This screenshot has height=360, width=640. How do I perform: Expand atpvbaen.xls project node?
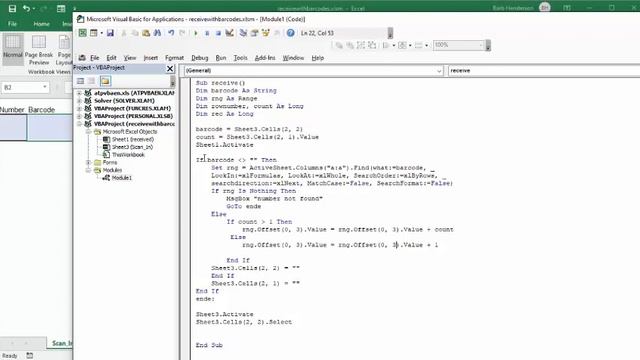pyautogui.click(x=79, y=93)
